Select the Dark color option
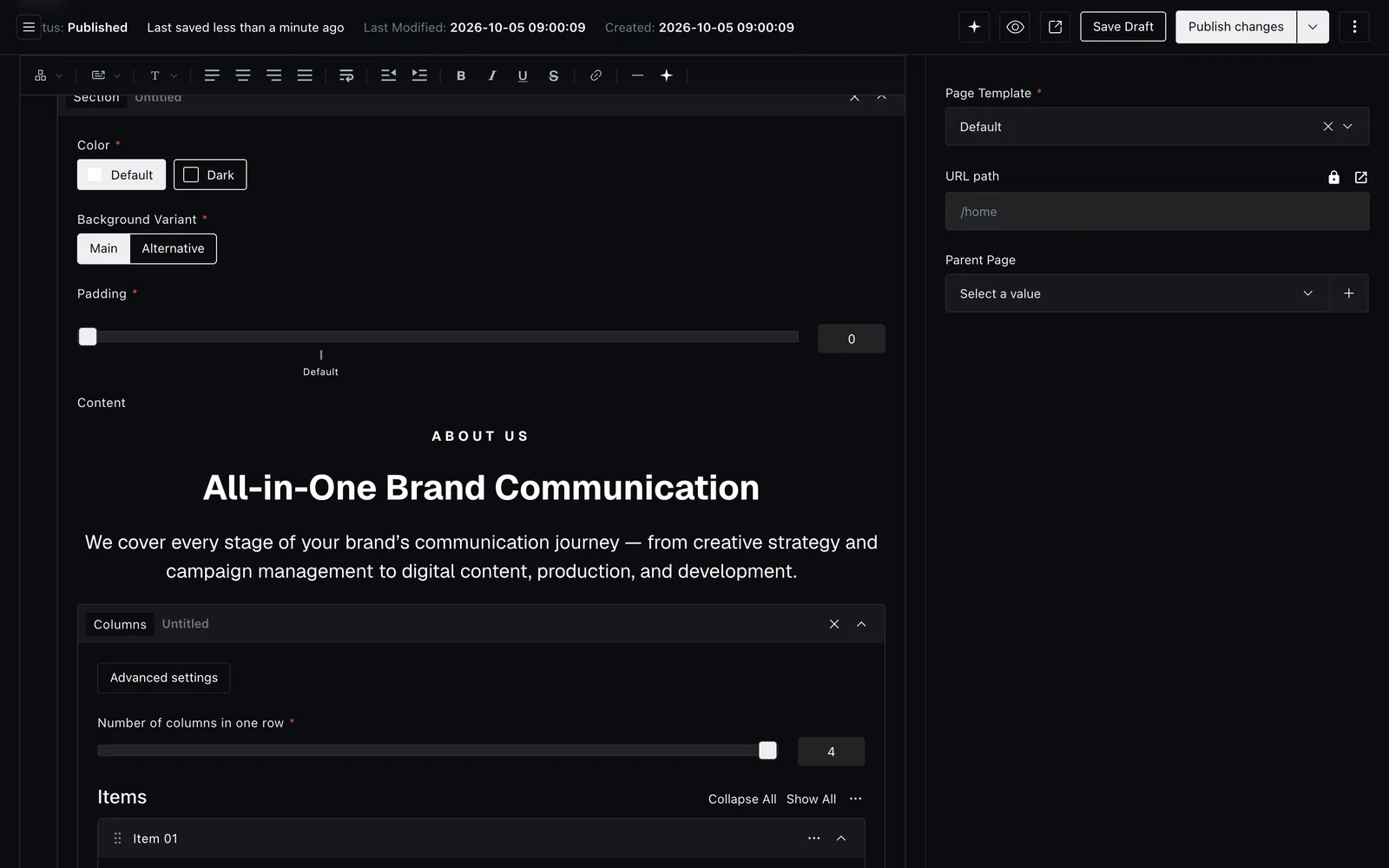The height and width of the screenshot is (868, 1389). pyautogui.click(x=210, y=174)
